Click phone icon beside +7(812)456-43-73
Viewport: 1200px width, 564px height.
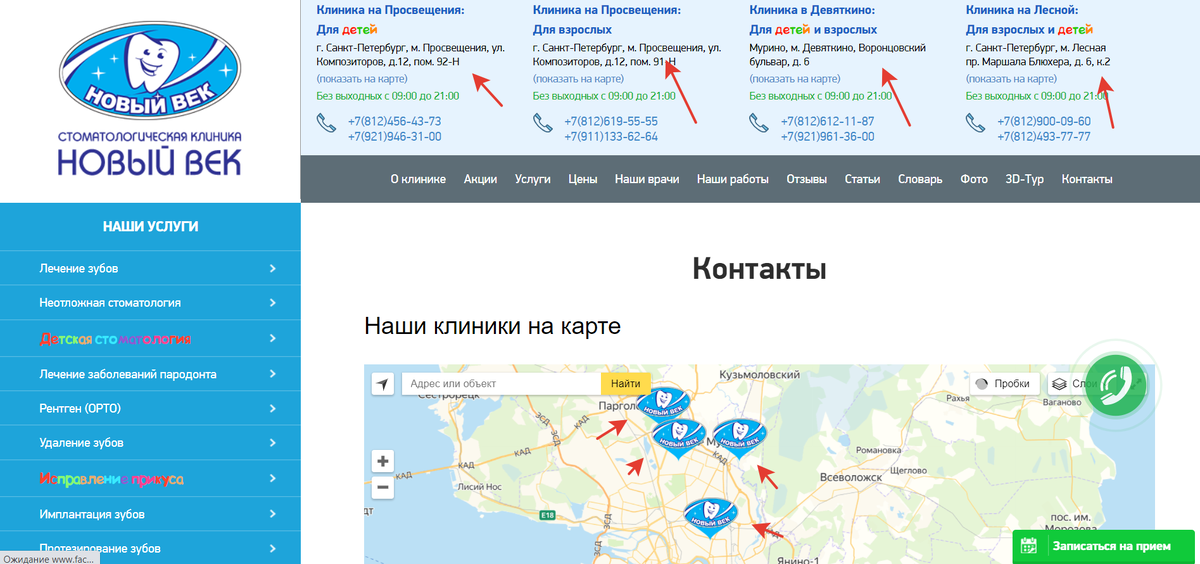click(x=326, y=123)
